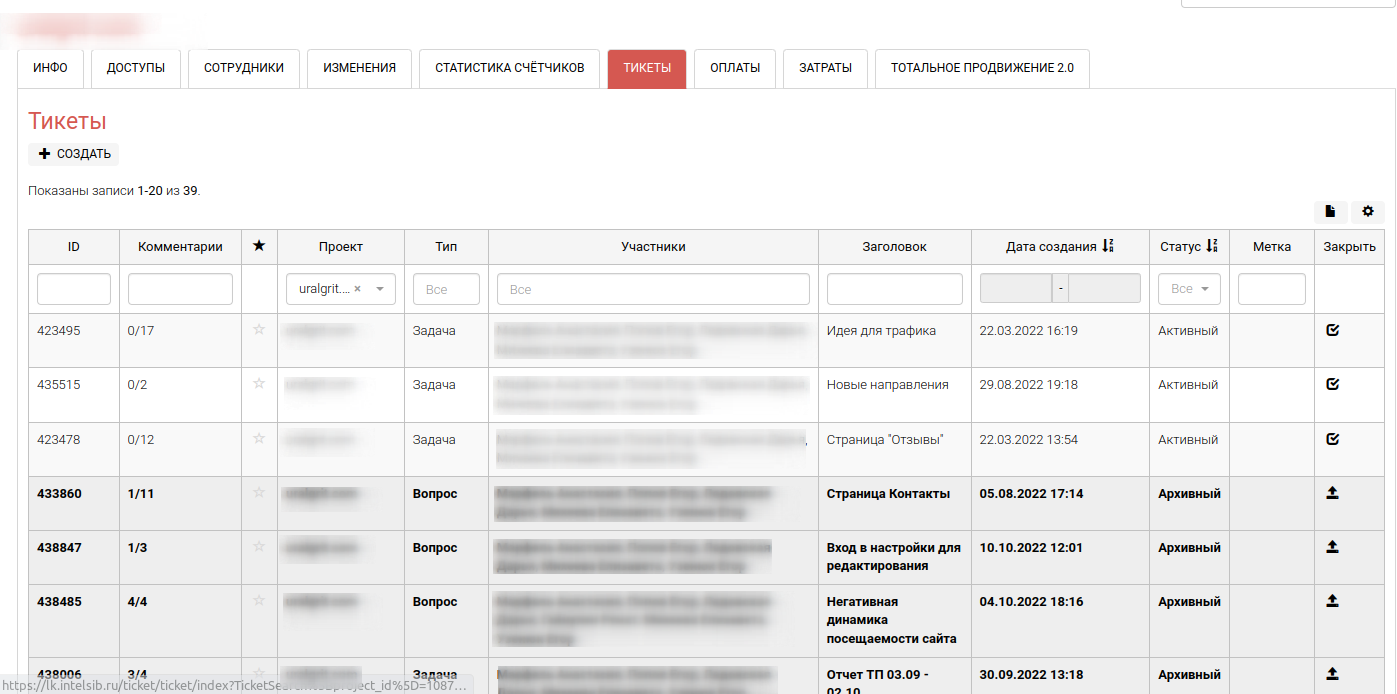This screenshot has height=694, width=1397.
Task: Open the Статистика счётчиков tab
Action: click(509, 68)
